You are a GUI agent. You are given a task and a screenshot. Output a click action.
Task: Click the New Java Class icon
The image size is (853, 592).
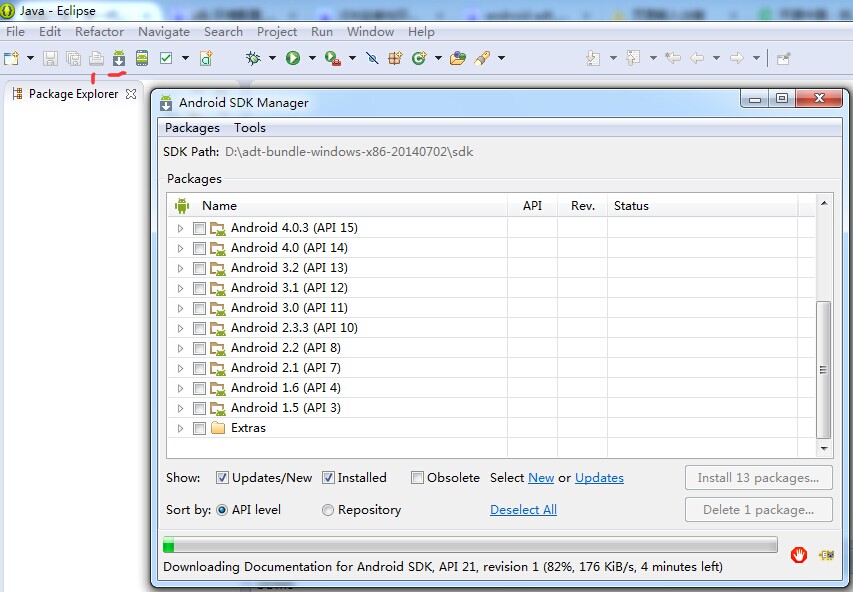point(419,58)
